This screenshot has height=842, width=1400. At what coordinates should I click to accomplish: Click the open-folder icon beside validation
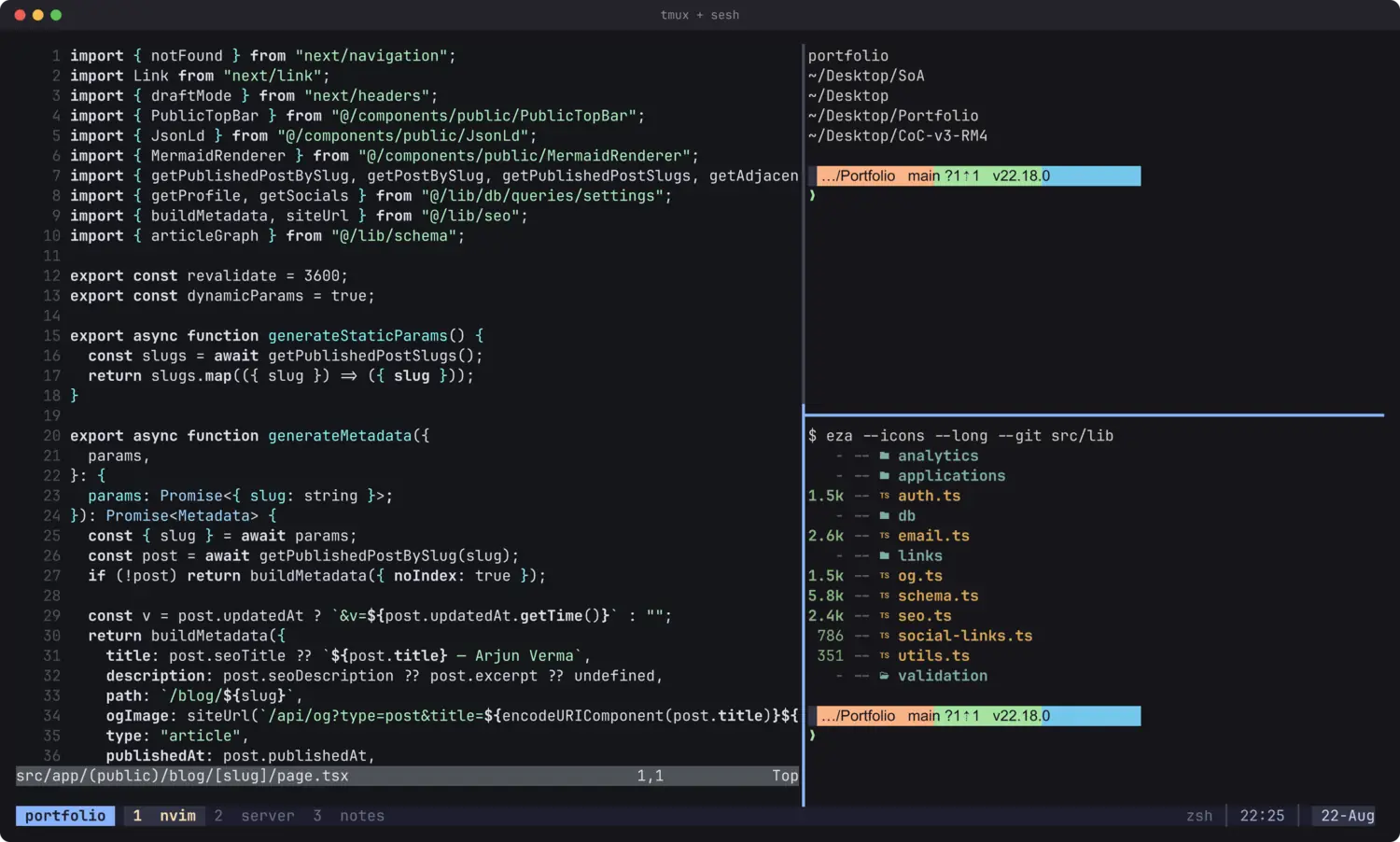coord(884,676)
